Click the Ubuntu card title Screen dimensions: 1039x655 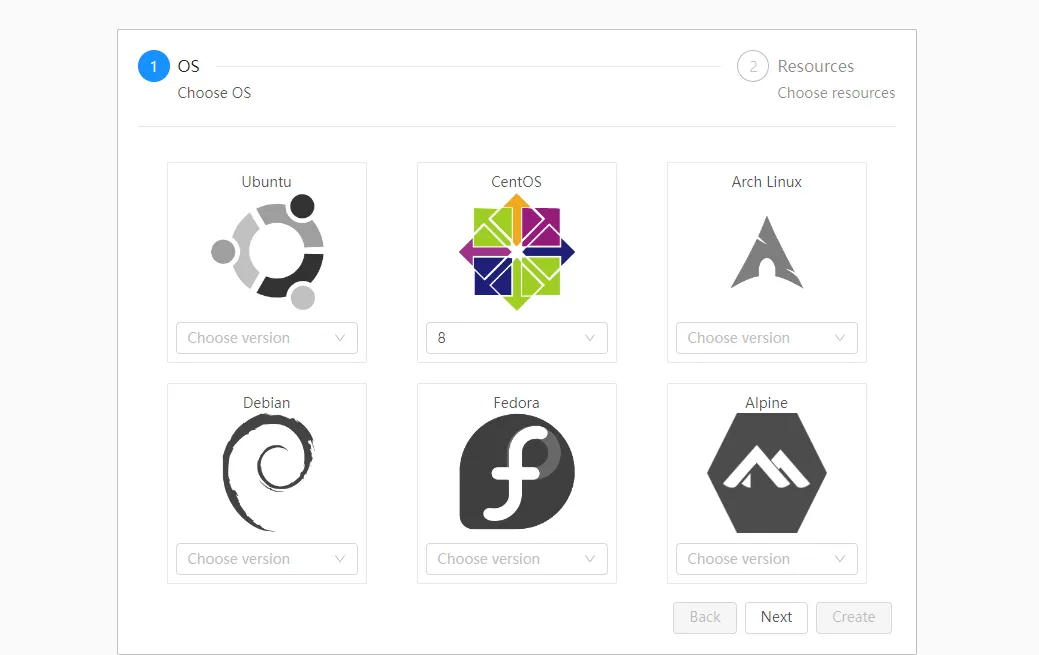266,182
